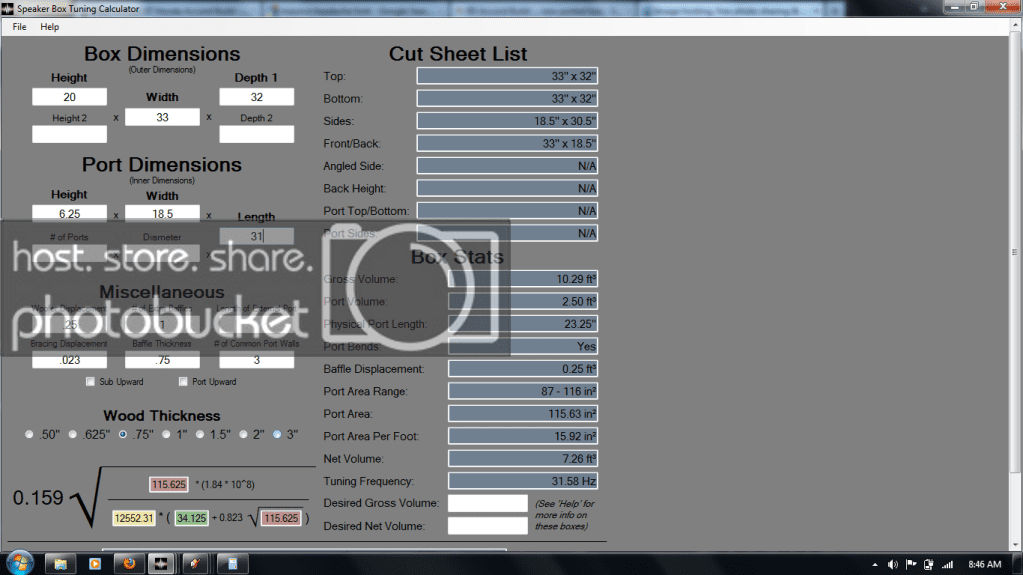1023x575 pixels.
Task: Show hidden system tray icons
Action: click(874, 565)
